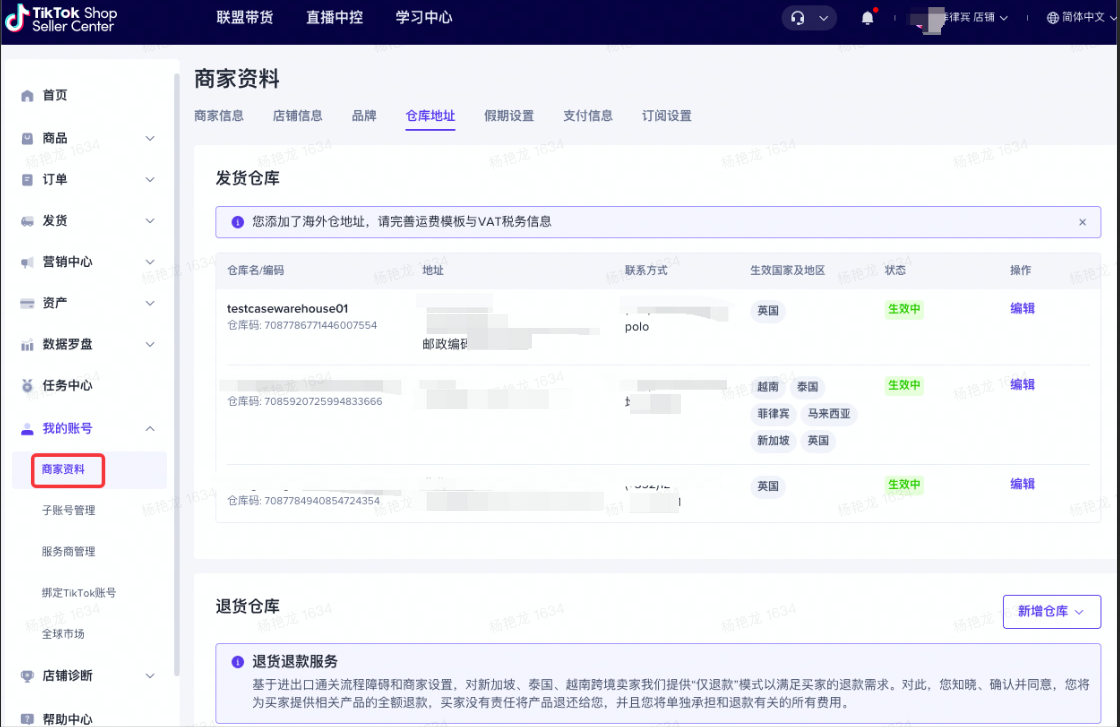Expand the 商品 sidebar menu
Image resolution: width=1120 pixels, height=727 pixels.
[x=150, y=138]
